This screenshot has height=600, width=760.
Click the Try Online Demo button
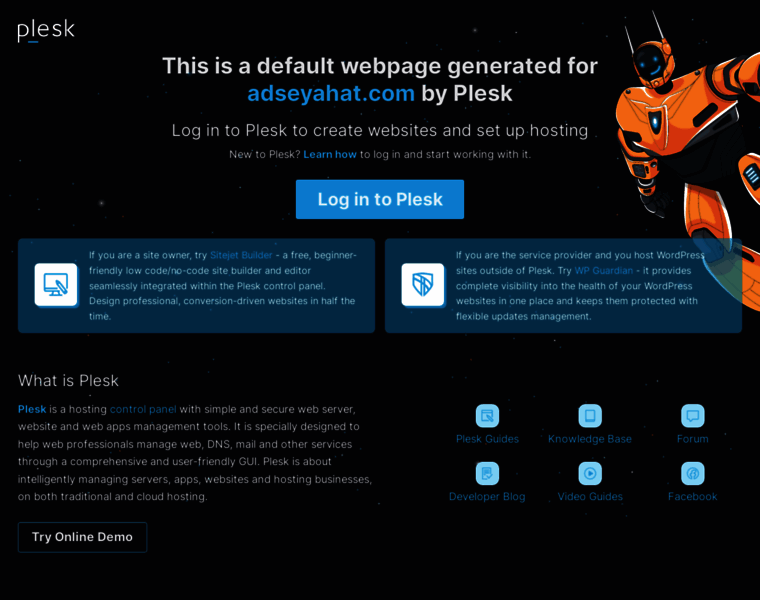(x=82, y=537)
